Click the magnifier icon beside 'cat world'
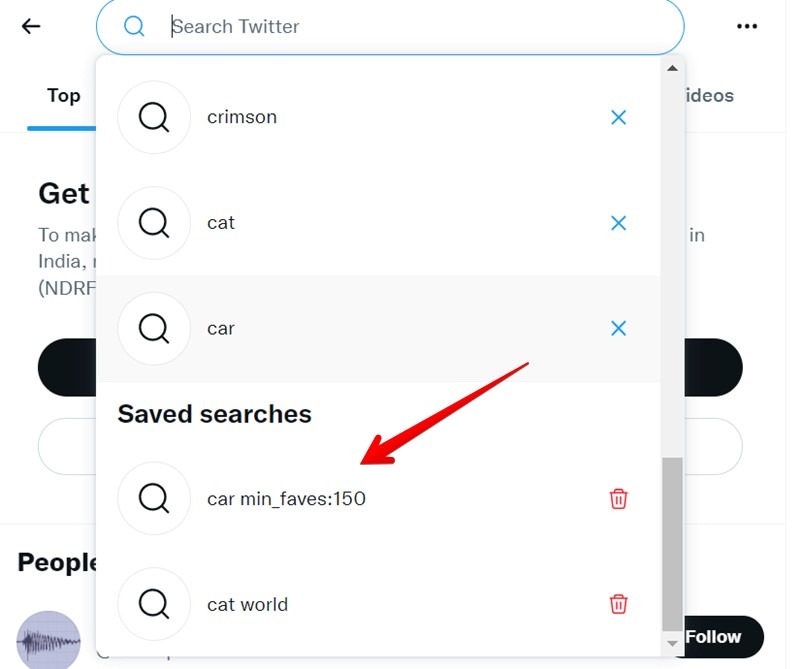The height and width of the screenshot is (669, 800). tap(154, 604)
